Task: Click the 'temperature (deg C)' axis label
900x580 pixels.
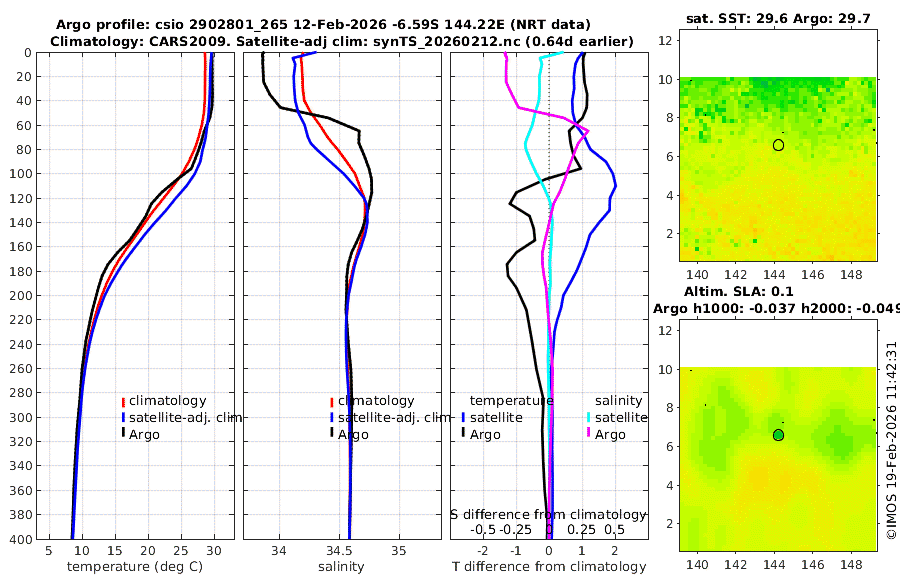Action: tap(135, 567)
